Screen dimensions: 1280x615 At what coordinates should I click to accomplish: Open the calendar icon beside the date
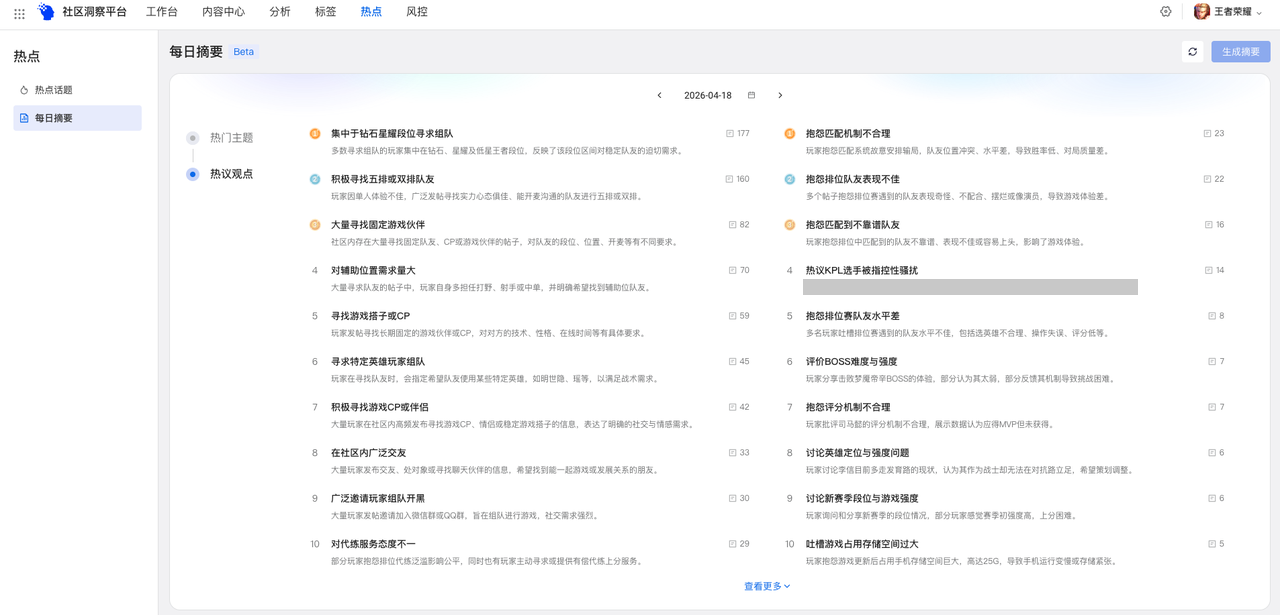[x=751, y=96]
